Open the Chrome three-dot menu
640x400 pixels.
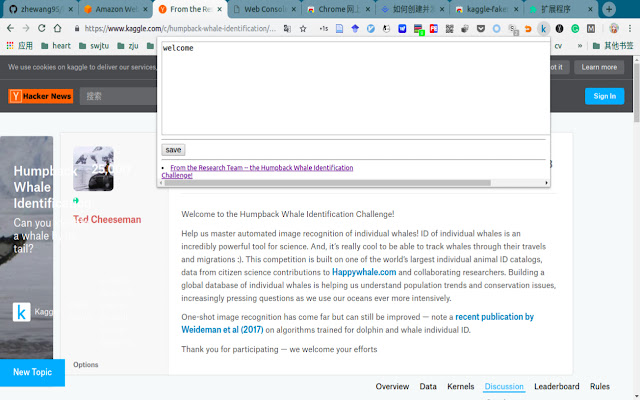(x=630, y=29)
